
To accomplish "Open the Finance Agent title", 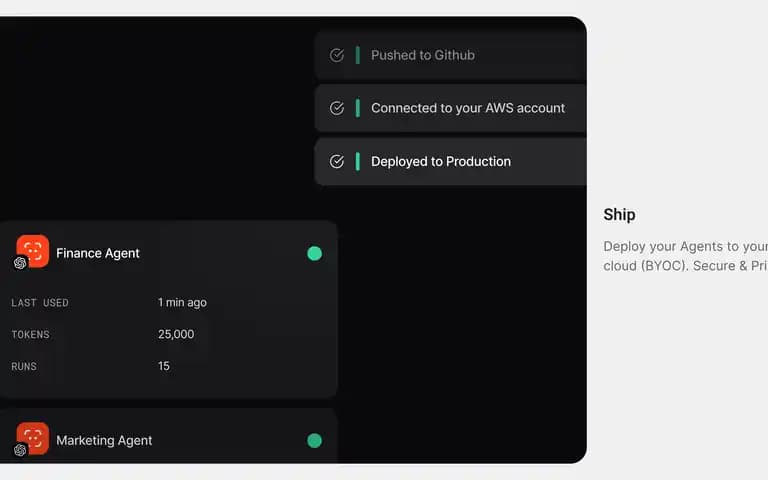I will [x=98, y=253].
